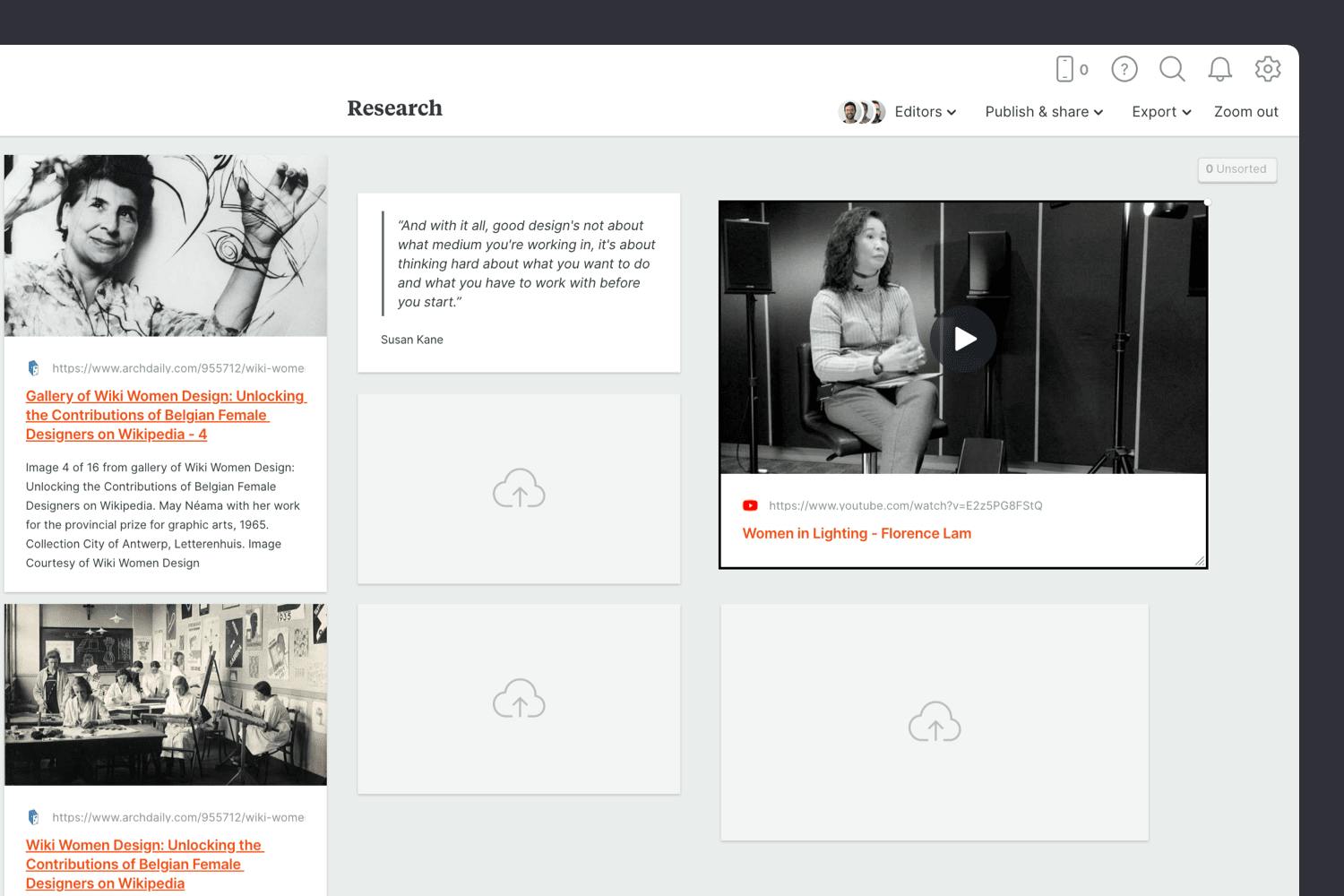Image resolution: width=1344 pixels, height=896 pixels.
Task: Expand the Export menu
Action: point(1161,112)
